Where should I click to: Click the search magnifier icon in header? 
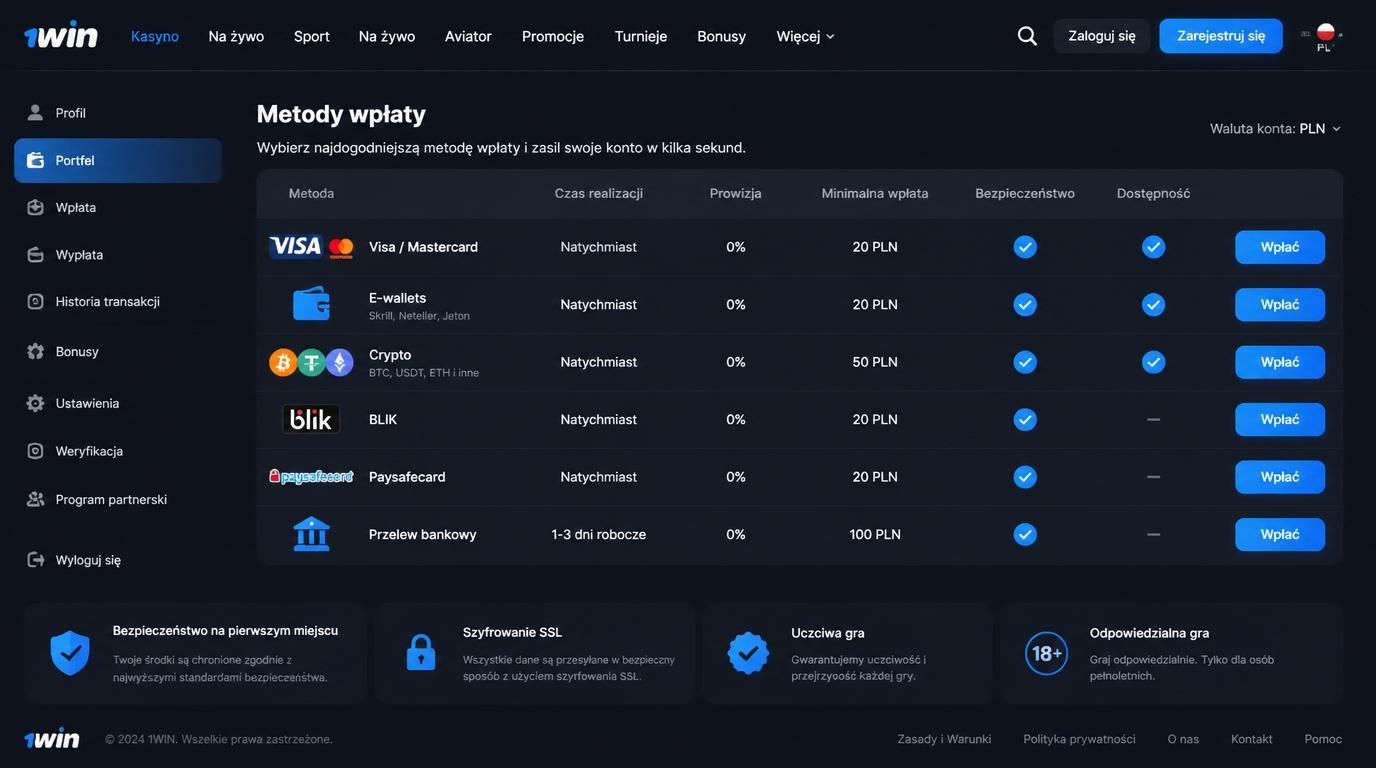pyautogui.click(x=1027, y=36)
